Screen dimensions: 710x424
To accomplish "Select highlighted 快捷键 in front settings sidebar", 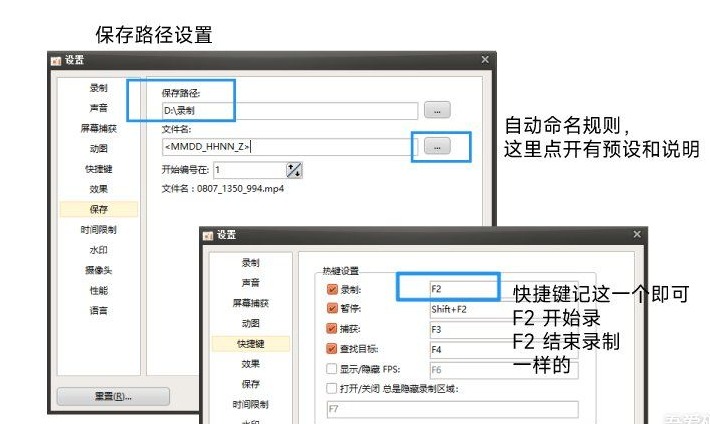I will point(250,344).
